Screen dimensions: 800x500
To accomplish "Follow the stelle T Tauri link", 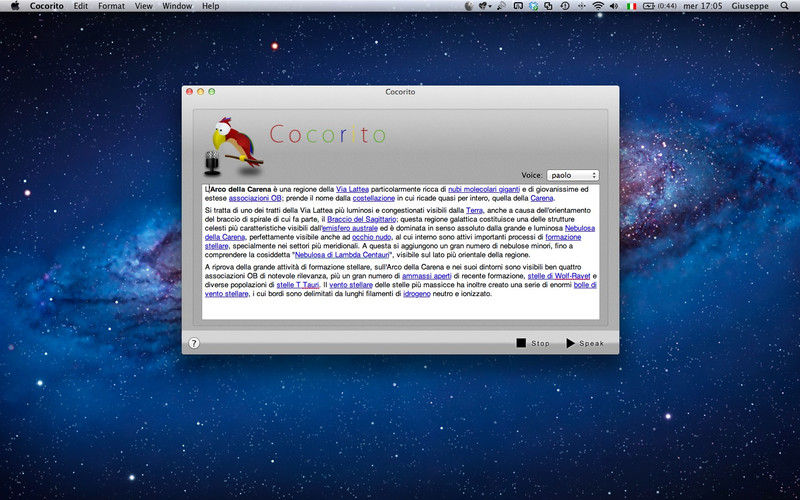I will tap(298, 285).
